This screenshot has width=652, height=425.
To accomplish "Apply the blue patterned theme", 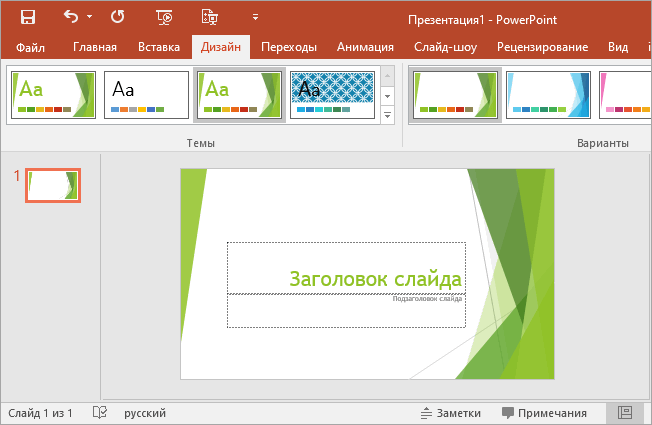I will (x=333, y=95).
